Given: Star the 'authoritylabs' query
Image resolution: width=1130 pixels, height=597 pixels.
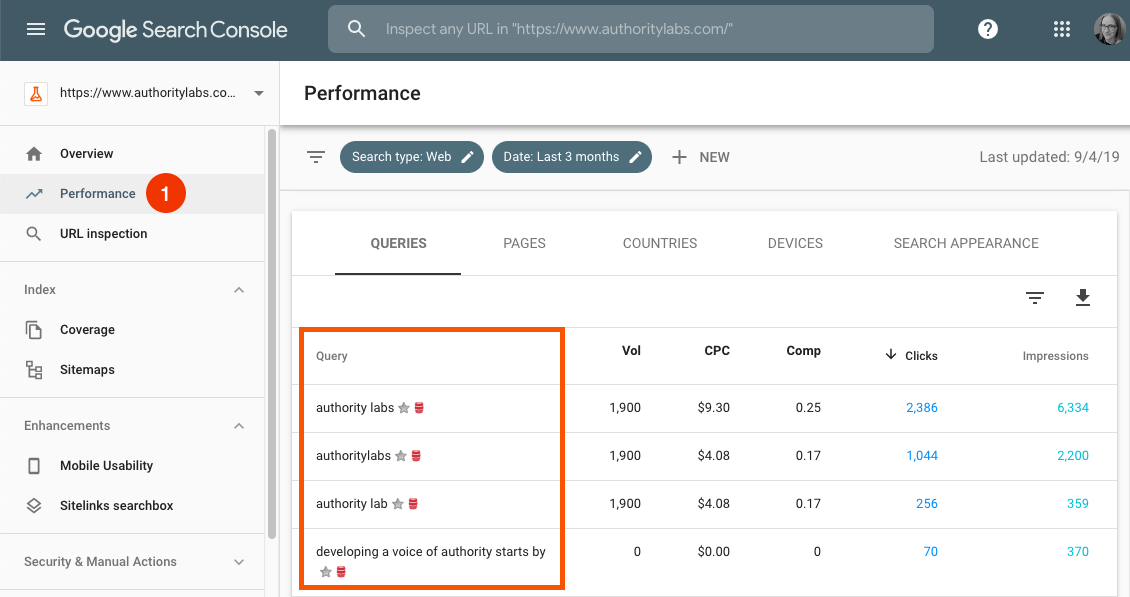Looking at the screenshot, I should (x=401, y=456).
